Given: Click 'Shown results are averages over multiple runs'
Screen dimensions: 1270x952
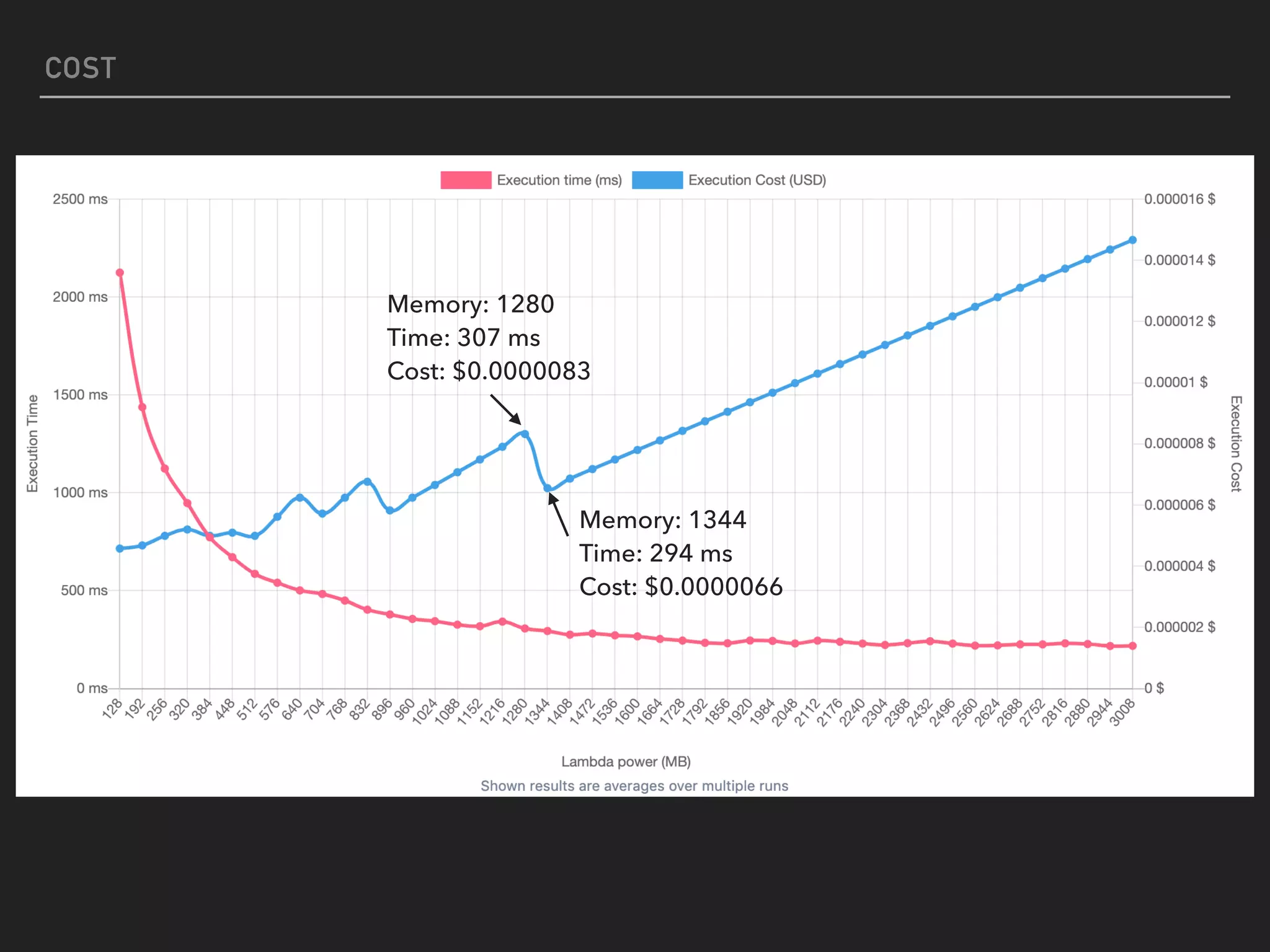Looking at the screenshot, I should click(634, 787).
